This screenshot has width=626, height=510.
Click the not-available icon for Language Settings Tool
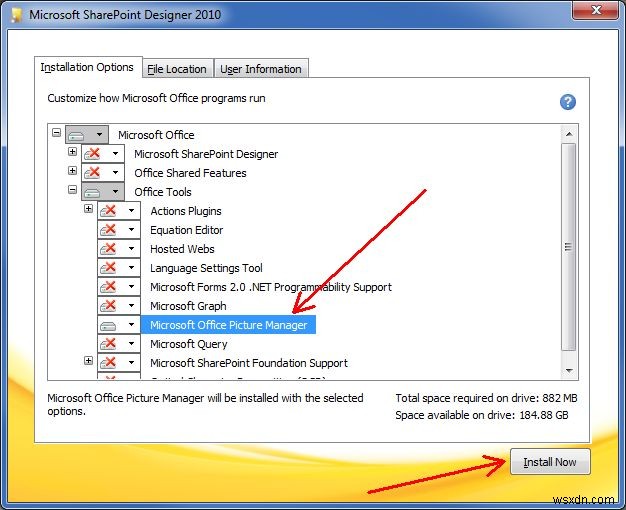pos(108,268)
